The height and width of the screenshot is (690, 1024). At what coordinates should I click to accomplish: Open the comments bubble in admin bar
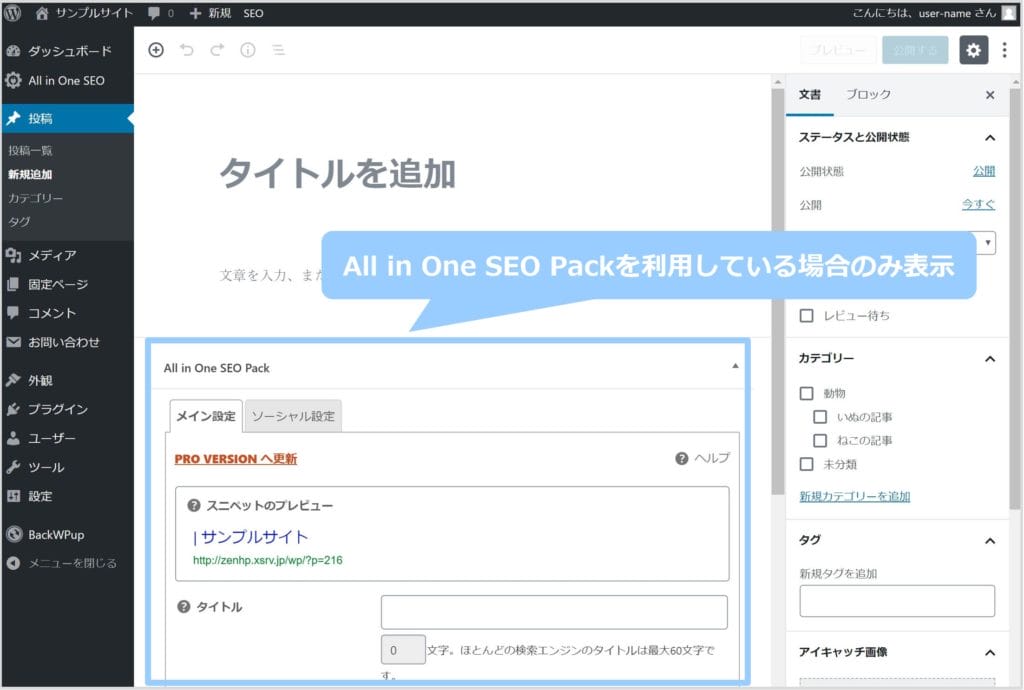pos(161,13)
